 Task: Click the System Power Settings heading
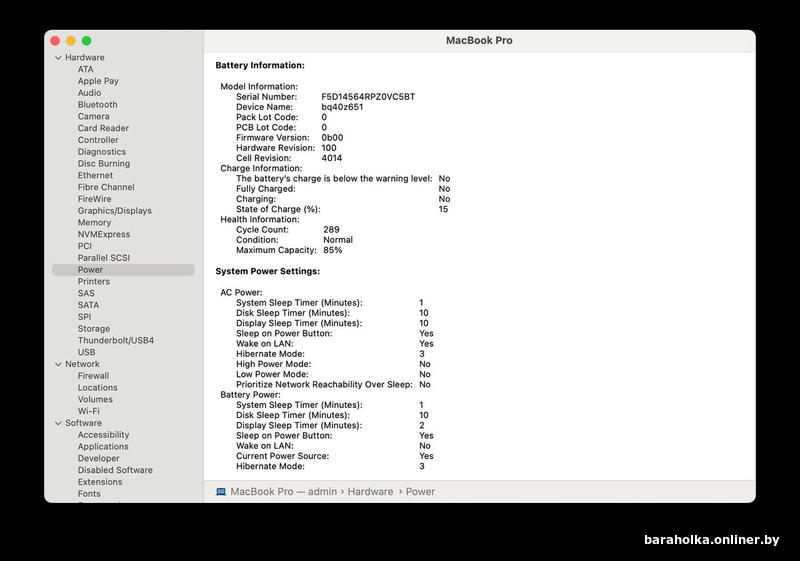click(x=268, y=271)
